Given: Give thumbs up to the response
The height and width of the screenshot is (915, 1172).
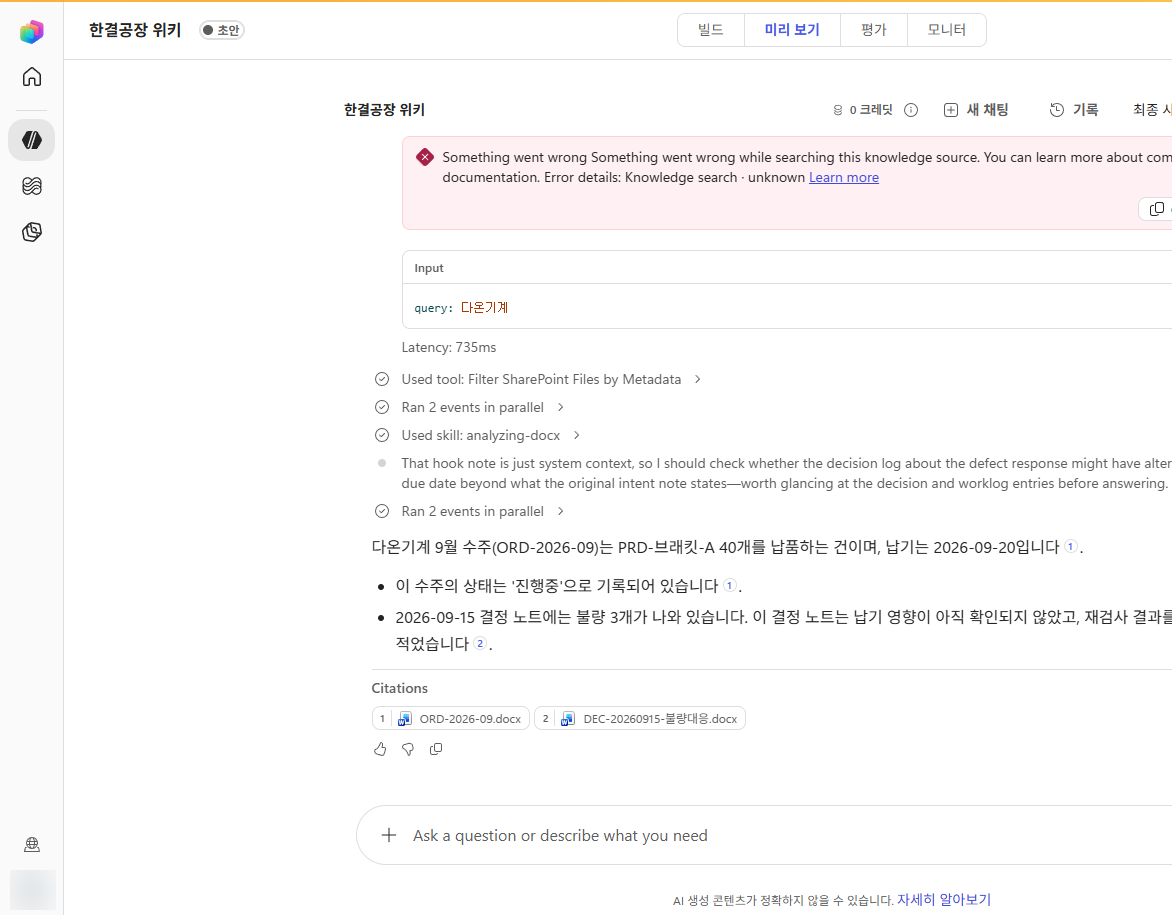Looking at the screenshot, I should pos(380,749).
